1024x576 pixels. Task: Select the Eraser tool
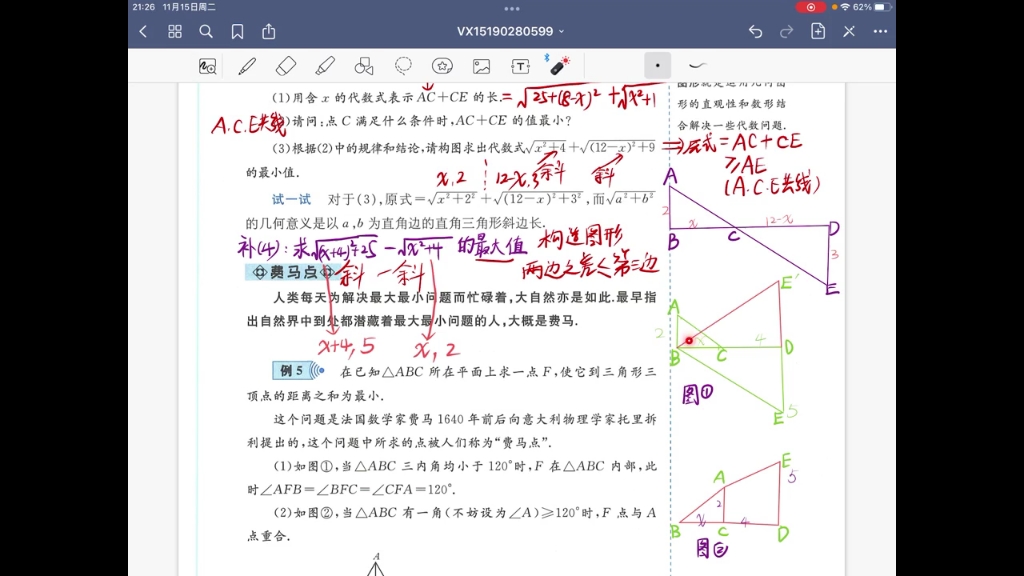(287, 65)
